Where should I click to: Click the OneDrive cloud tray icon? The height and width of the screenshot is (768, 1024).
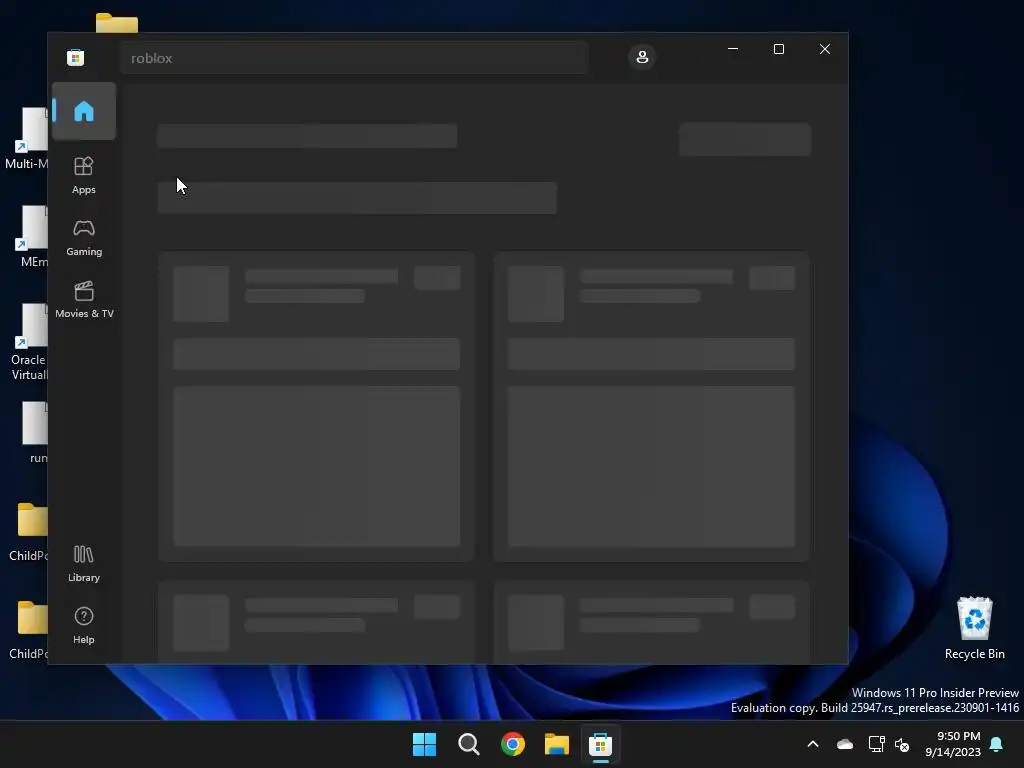tap(845, 744)
